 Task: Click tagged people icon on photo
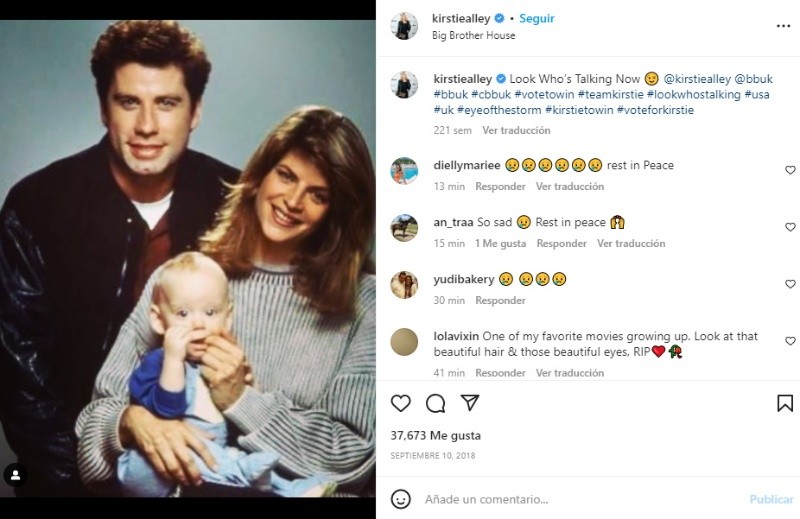click(x=16, y=473)
